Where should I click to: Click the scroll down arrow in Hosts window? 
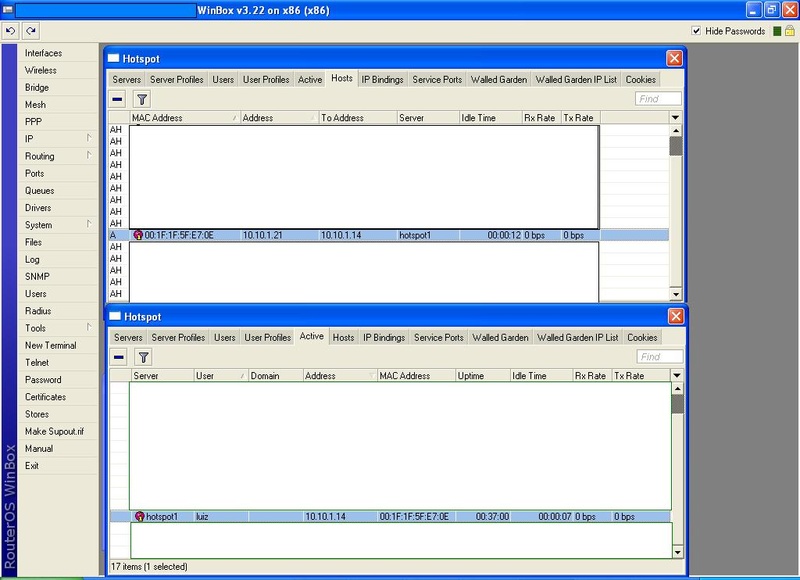coord(676,294)
